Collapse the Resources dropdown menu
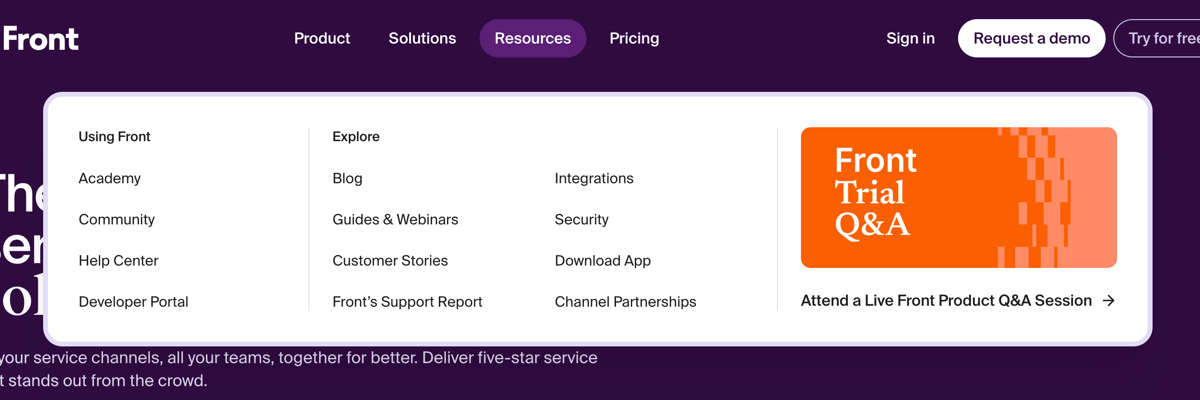The image size is (1200, 400). 532,39
